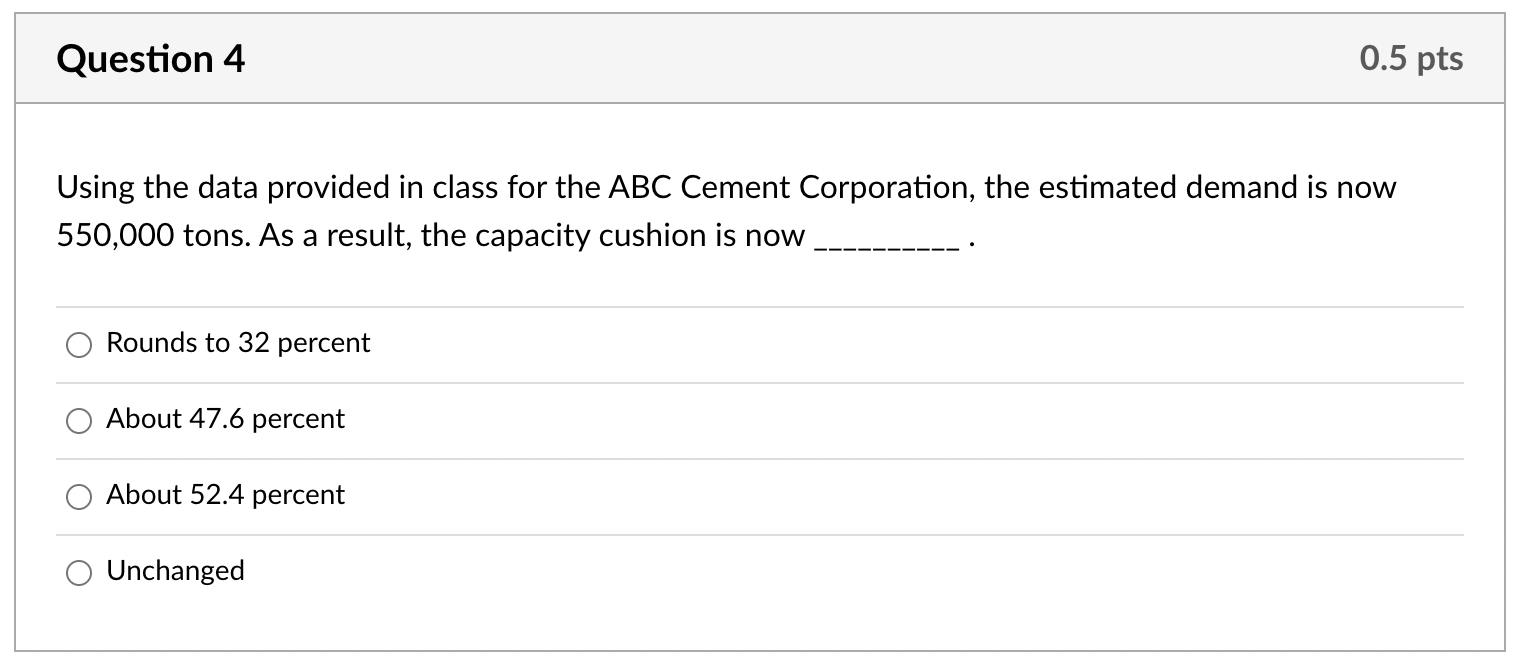Viewport: 1526px width, 668px height.
Task: Click the "Unchanged" answer label text
Action: [x=175, y=571]
